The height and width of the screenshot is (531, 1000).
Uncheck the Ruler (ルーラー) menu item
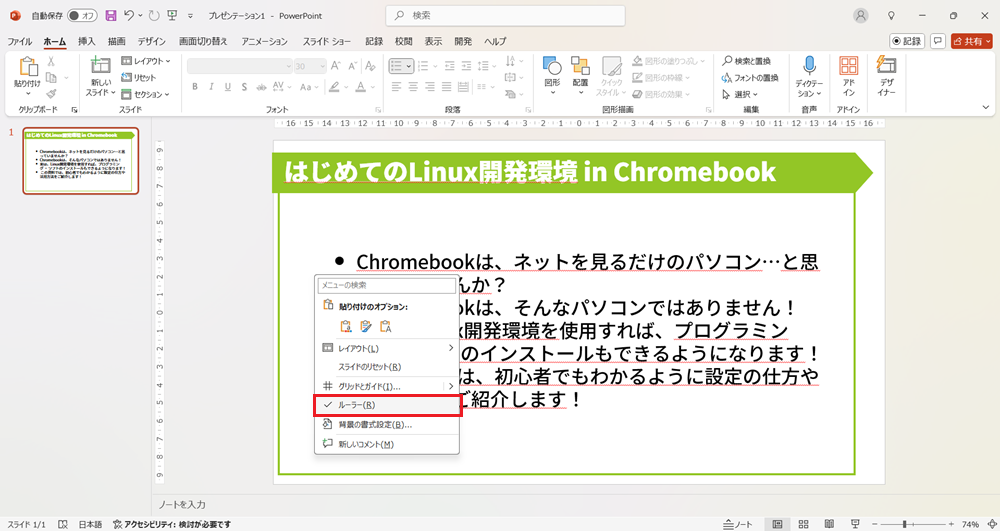click(386, 405)
